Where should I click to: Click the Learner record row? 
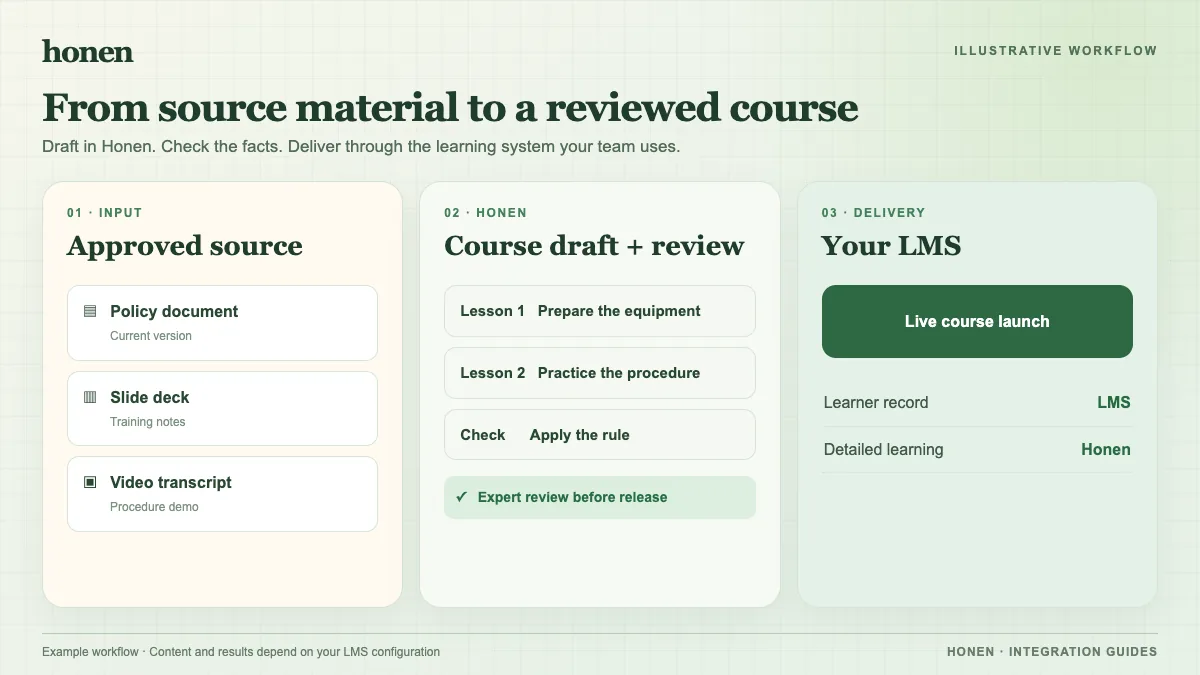(977, 403)
